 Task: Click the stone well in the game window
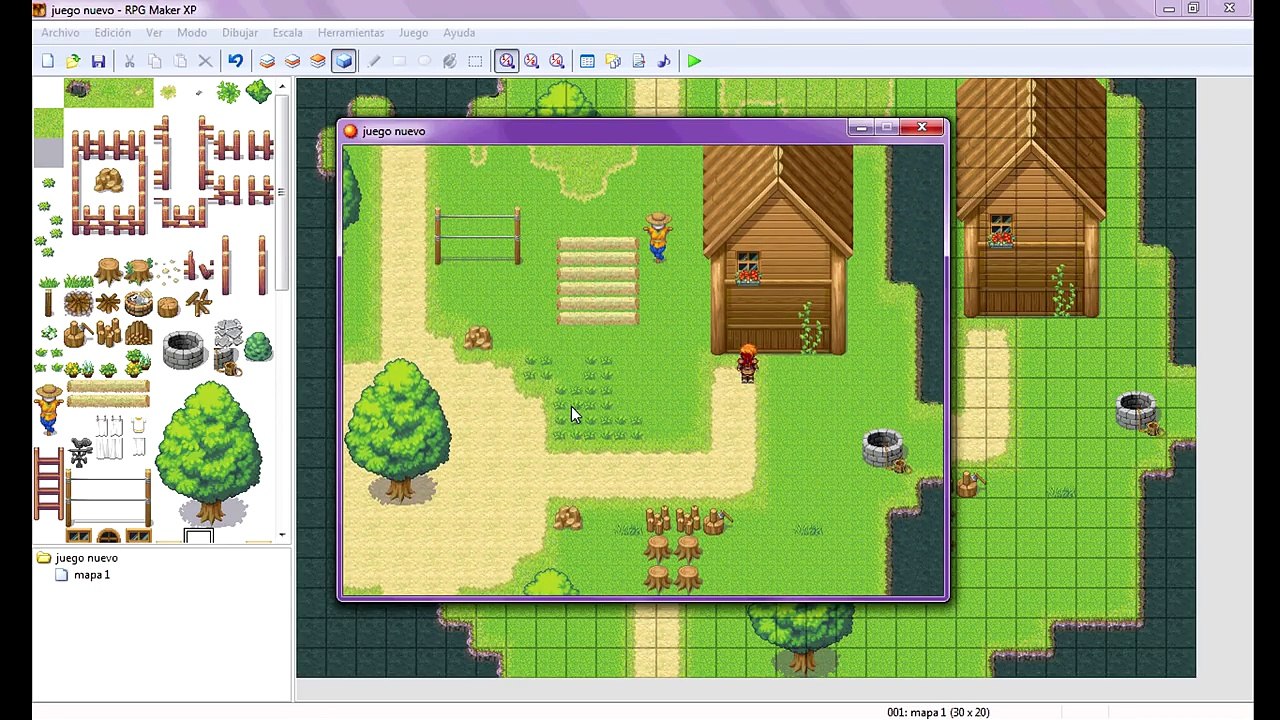pyautogui.click(x=884, y=450)
